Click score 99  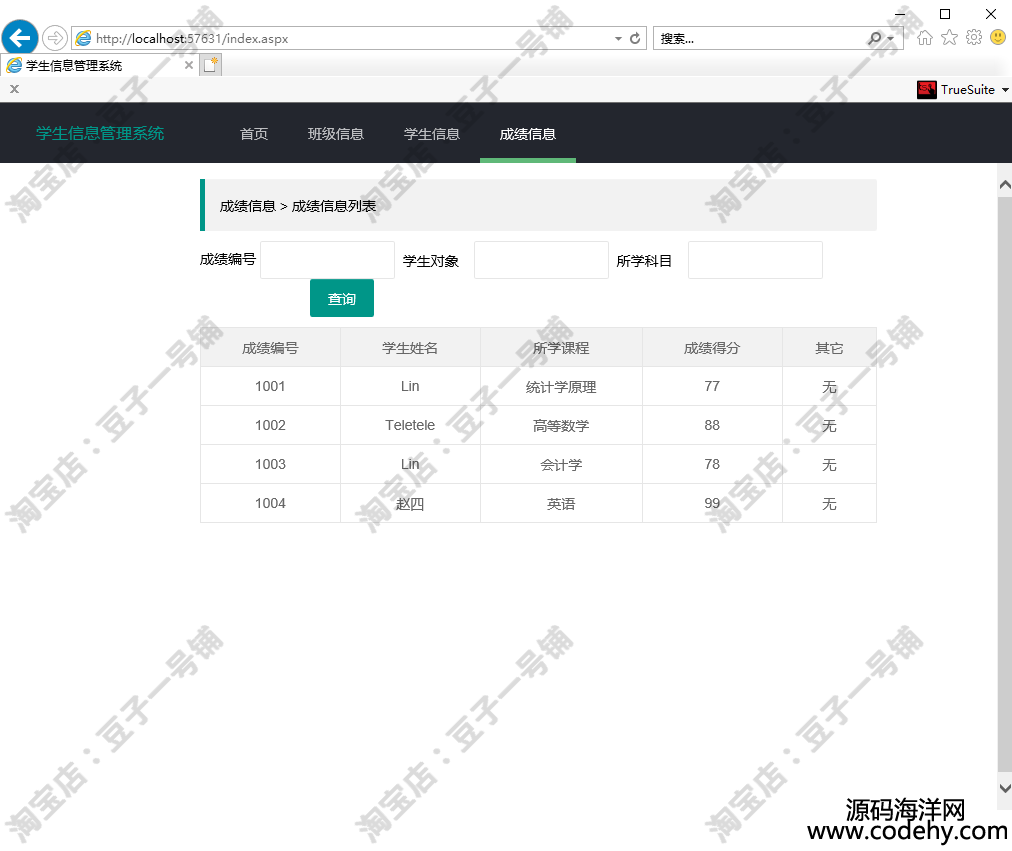click(x=712, y=503)
